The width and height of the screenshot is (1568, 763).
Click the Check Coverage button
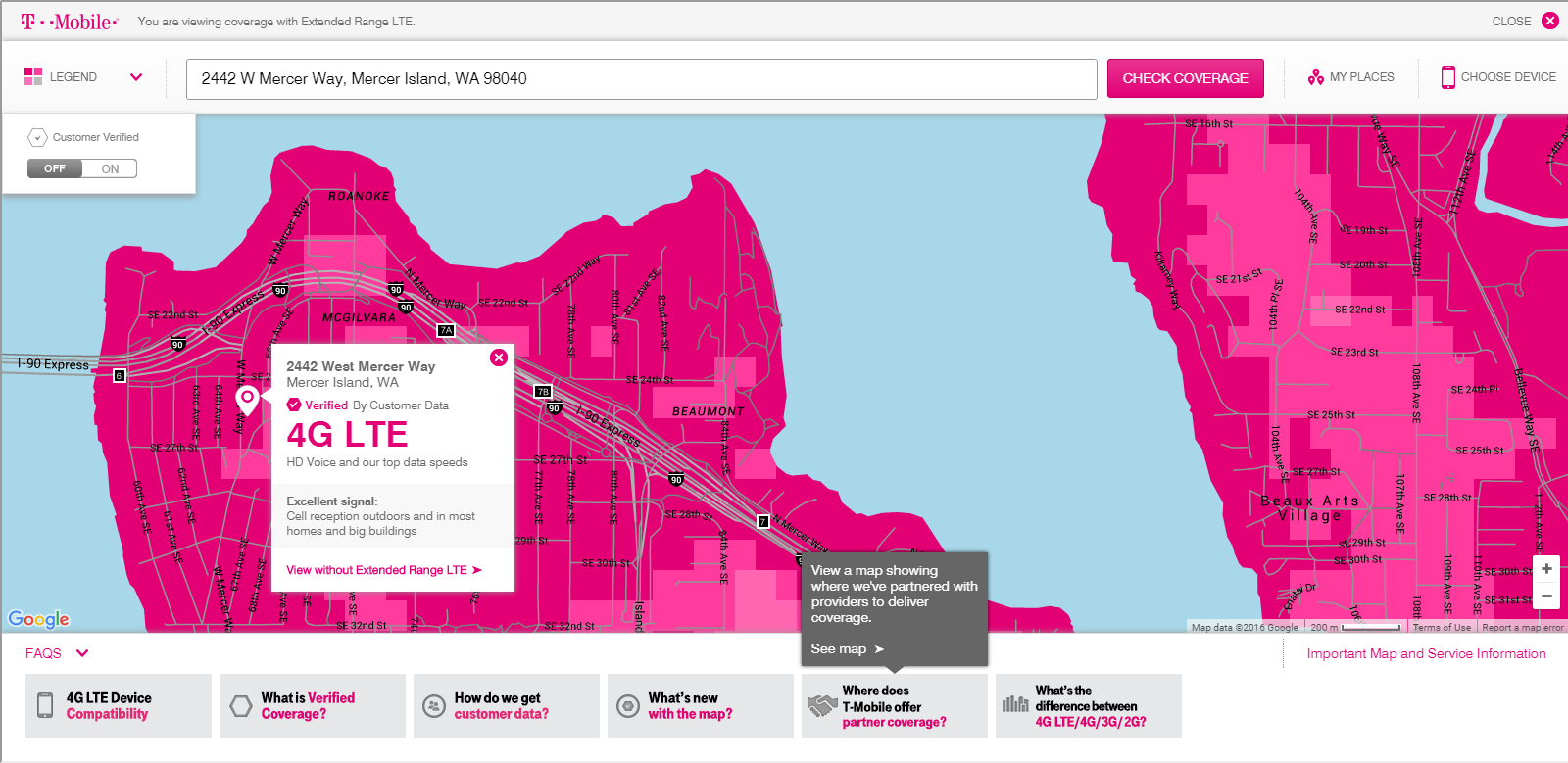[x=1186, y=78]
